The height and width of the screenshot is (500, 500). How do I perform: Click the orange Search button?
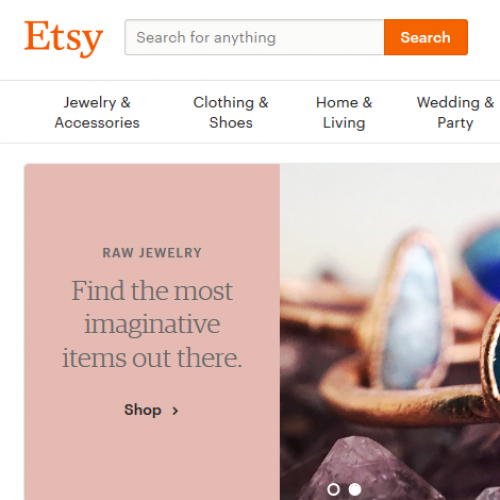[x=426, y=37]
